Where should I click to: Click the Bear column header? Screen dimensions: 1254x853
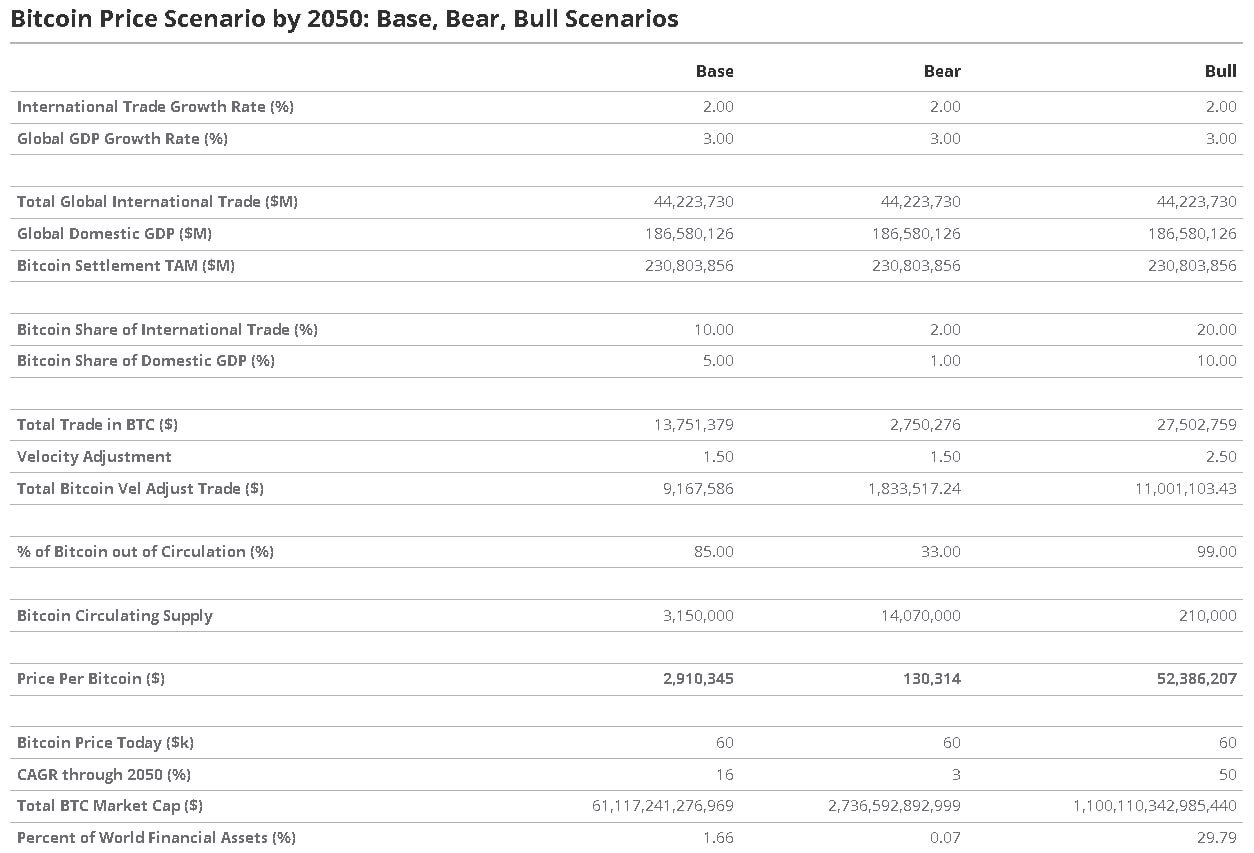tap(942, 71)
